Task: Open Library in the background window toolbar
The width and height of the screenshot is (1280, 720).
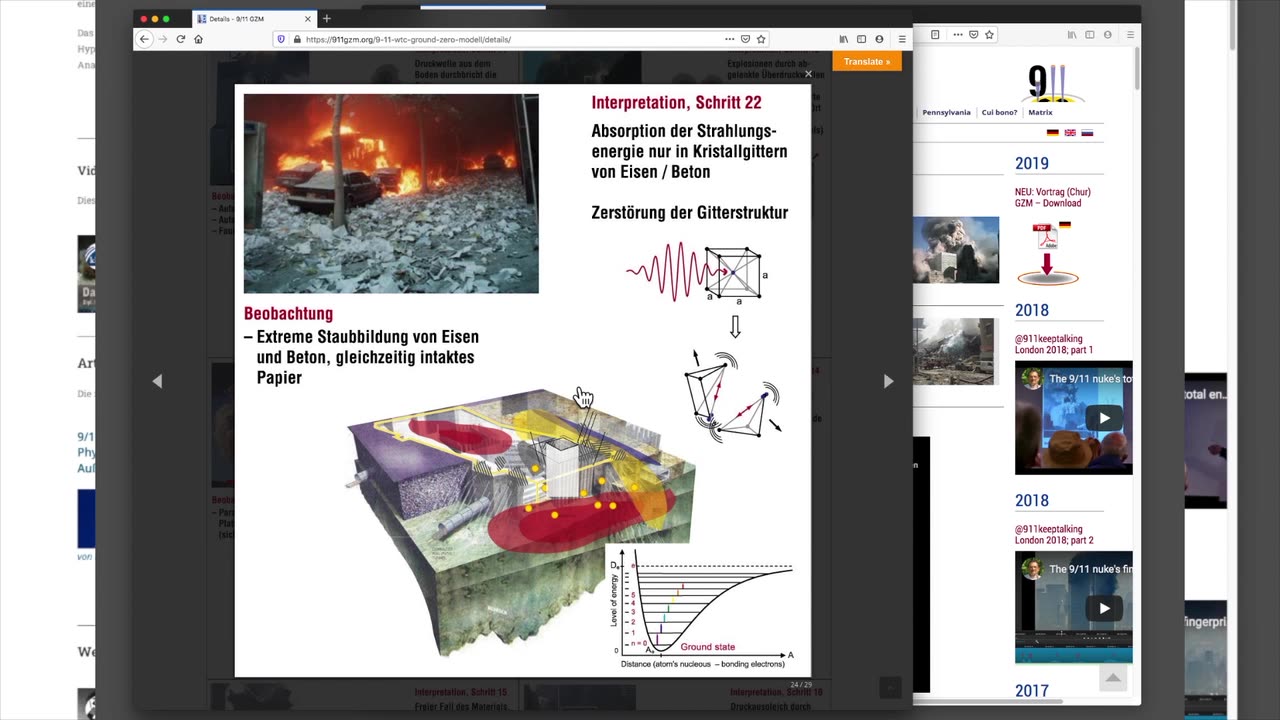Action: 1072,35
